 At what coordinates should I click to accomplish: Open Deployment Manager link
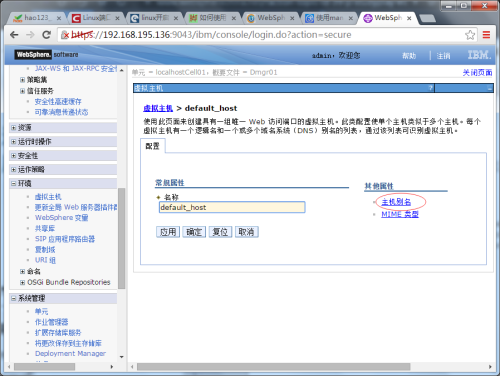click(70, 354)
